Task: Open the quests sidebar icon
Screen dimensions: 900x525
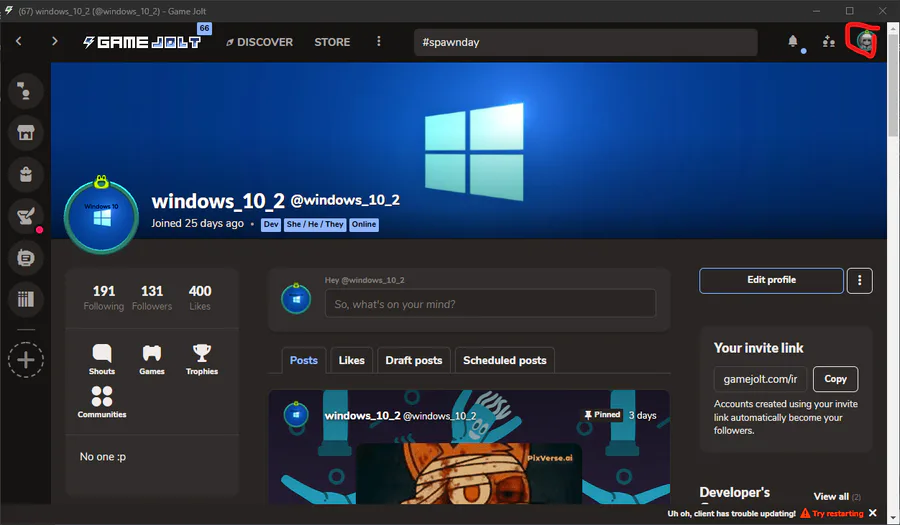Action: point(25,216)
